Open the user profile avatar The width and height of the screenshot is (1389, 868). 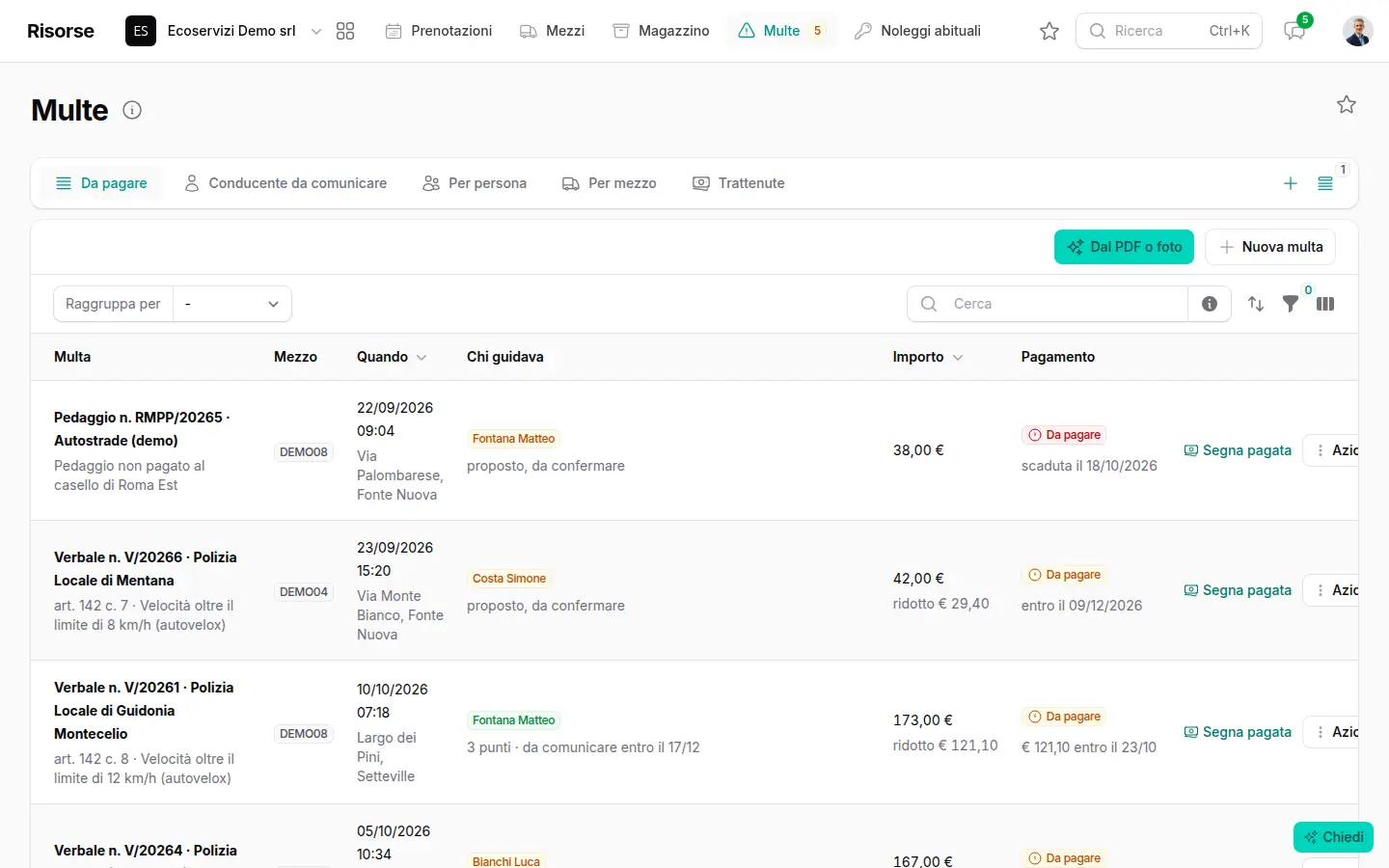click(1358, 31)
